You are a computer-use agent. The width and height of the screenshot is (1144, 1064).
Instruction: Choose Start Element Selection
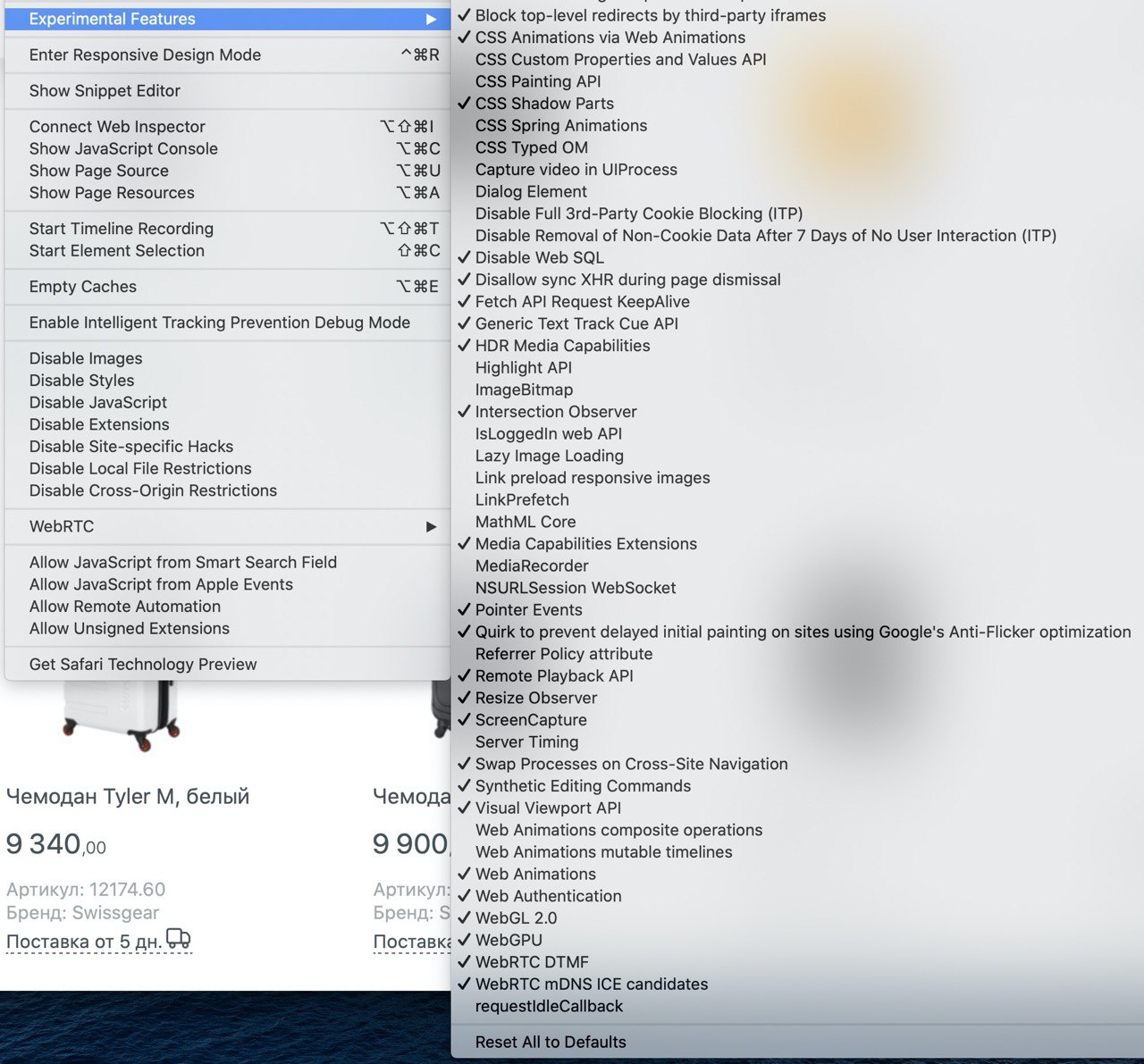[x=227, y=251]
